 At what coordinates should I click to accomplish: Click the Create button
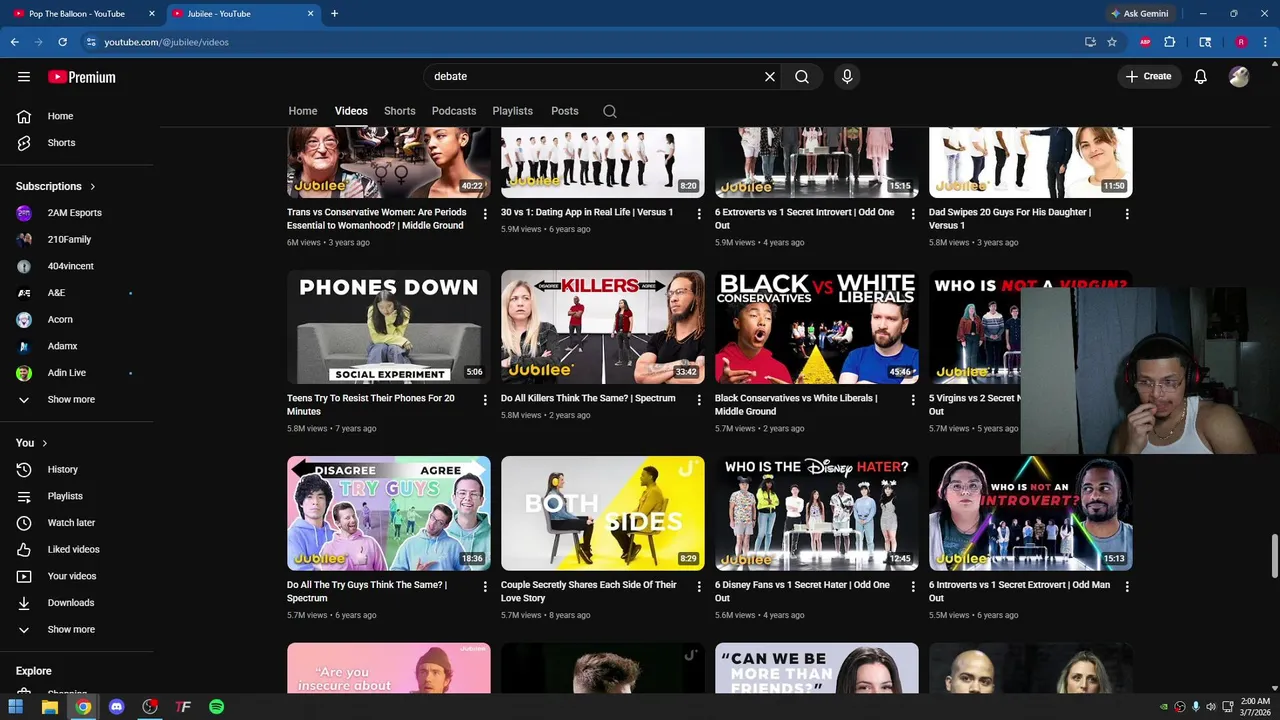click(x=1148, y=76)
